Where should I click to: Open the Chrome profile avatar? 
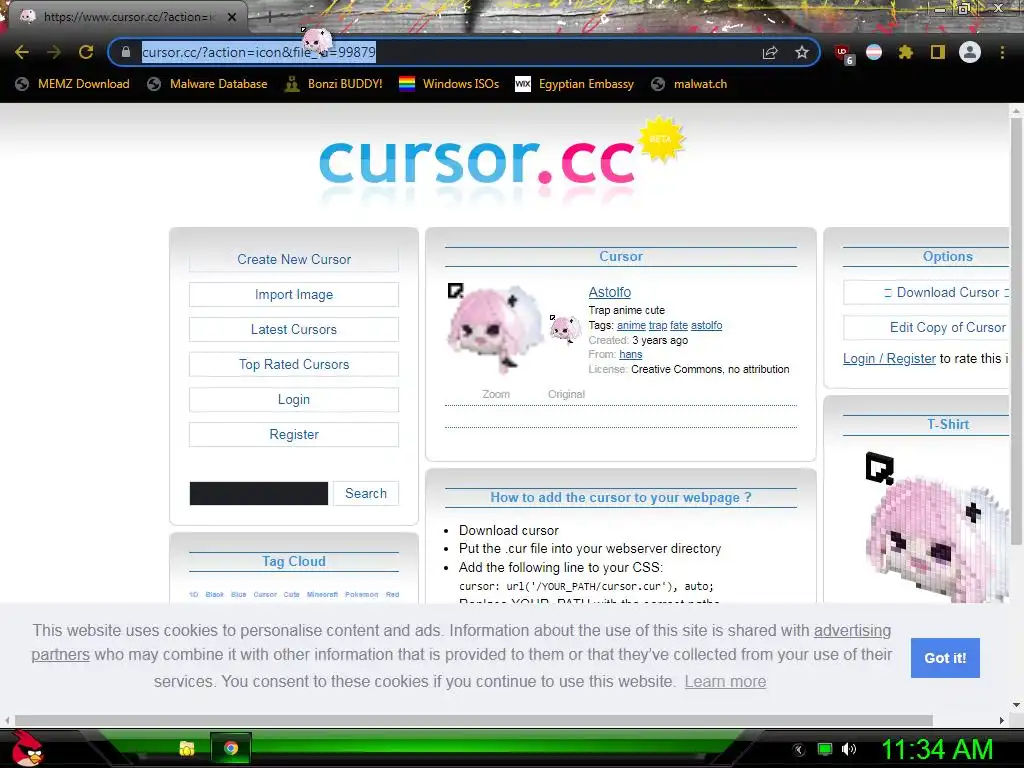970,52
